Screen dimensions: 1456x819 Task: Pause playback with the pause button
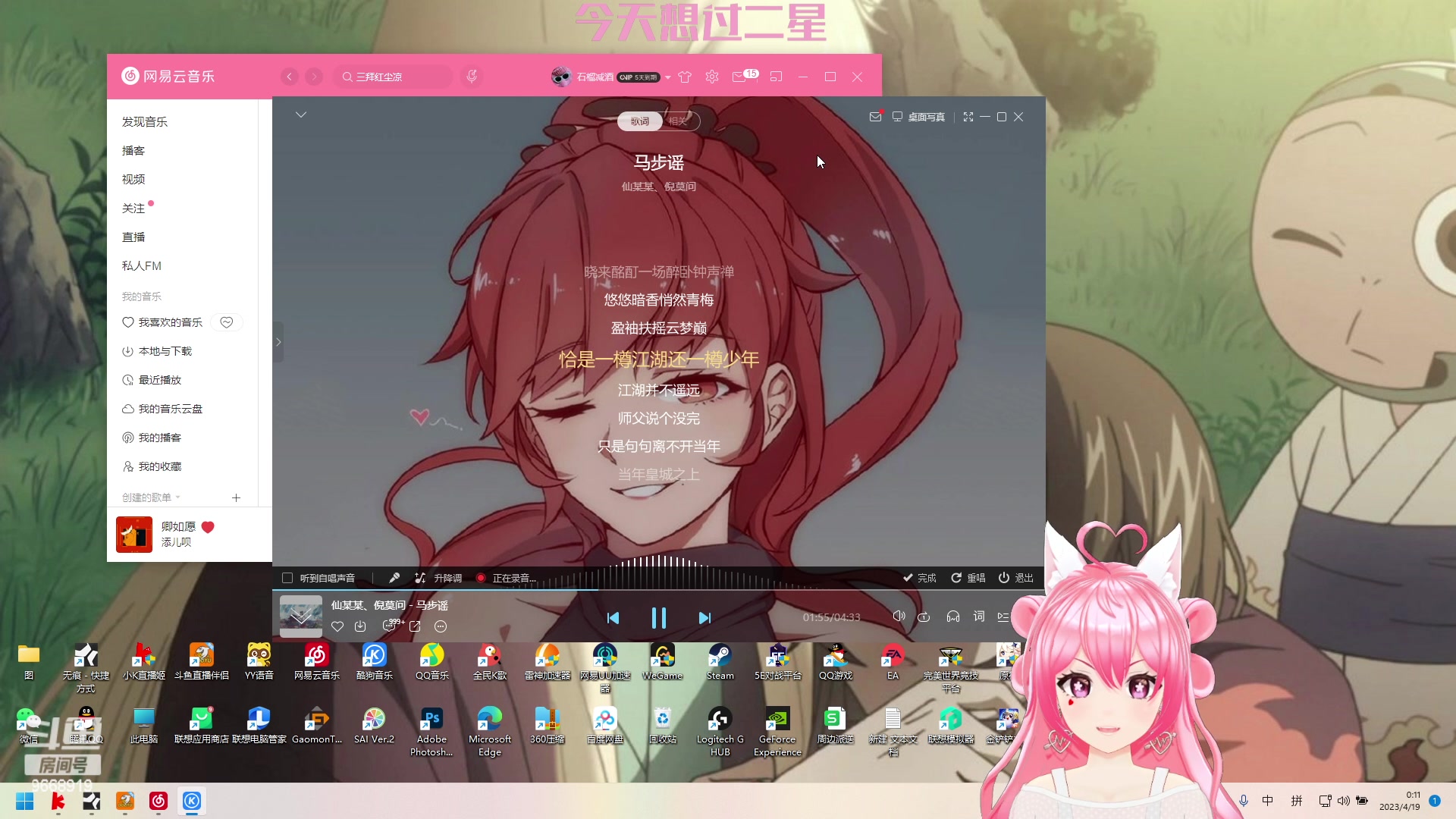tap(659, 618)
